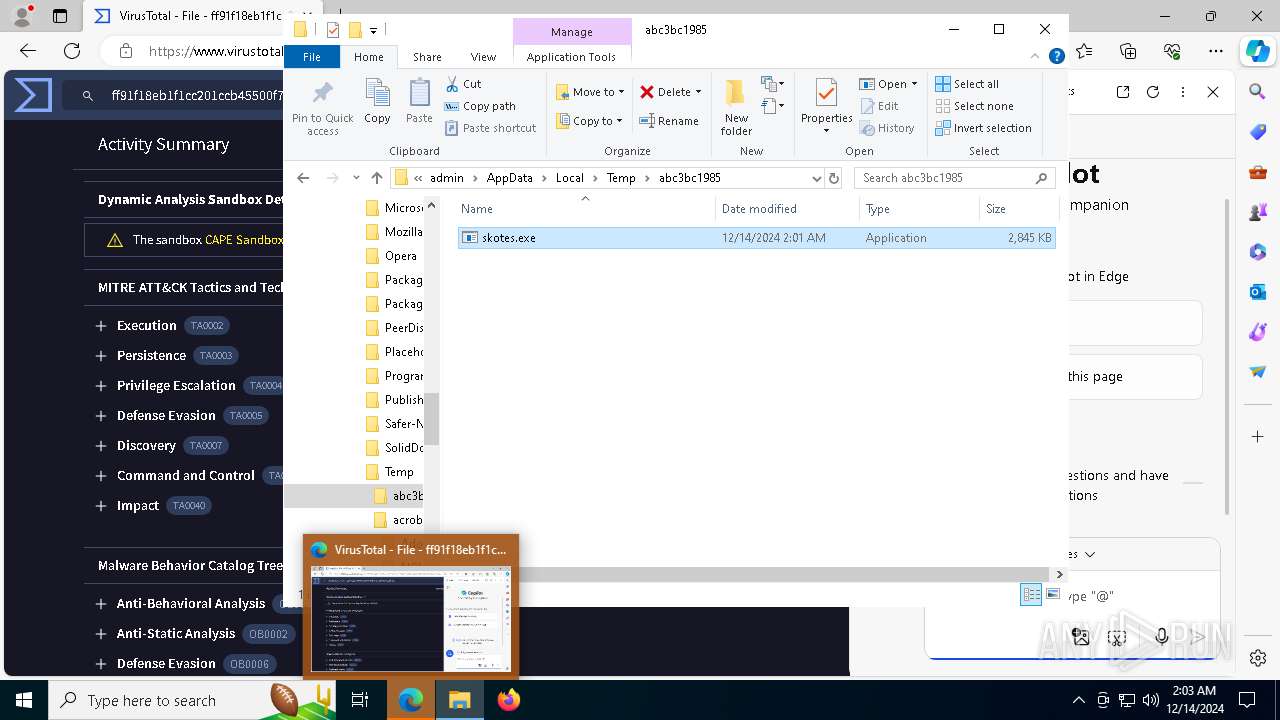This screenshot has height=720, width=1280.
Task: Select the Mozilla folder in tree
Action: pyautogui.click(x=395, y=232)
